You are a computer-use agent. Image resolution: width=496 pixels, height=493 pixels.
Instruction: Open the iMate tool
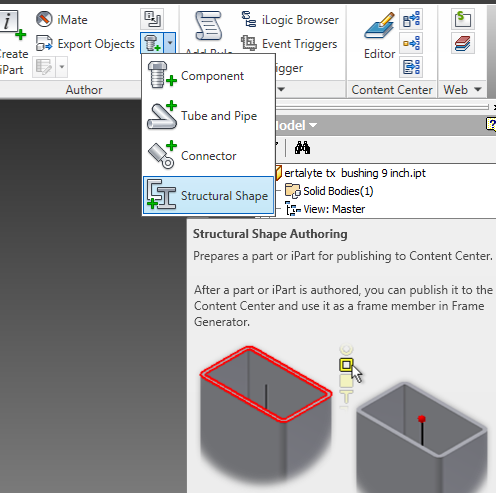pos(62,20)
